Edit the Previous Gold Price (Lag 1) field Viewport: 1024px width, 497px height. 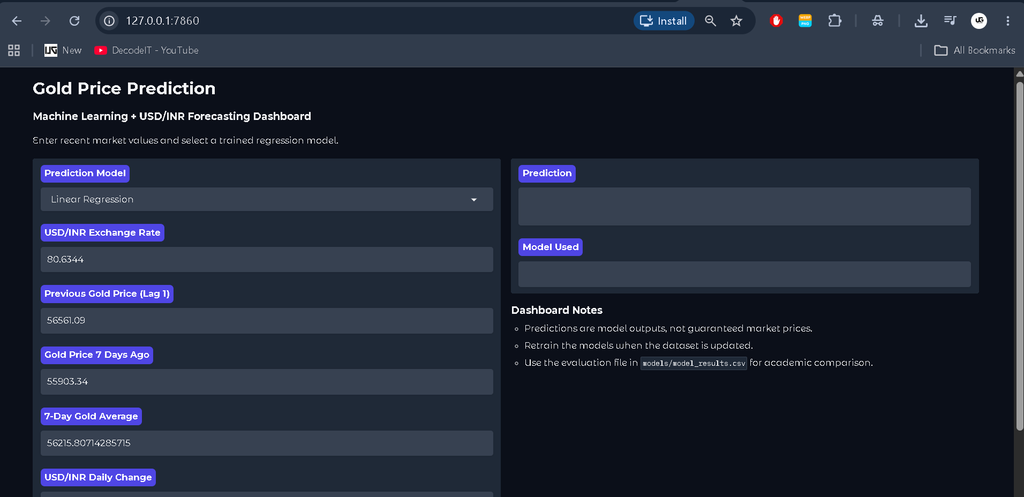[266, 321]
